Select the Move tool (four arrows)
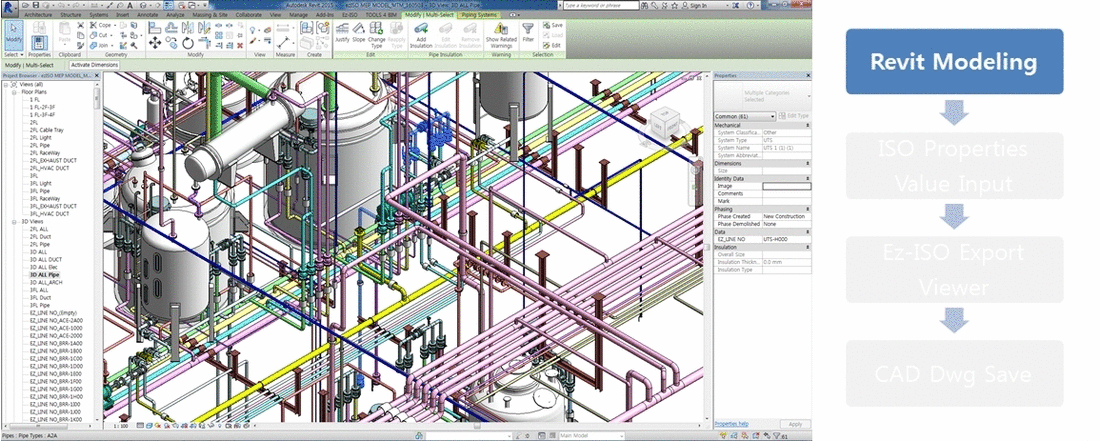Viewport: 1100px width, 441px height. click(x=155, y=43)
